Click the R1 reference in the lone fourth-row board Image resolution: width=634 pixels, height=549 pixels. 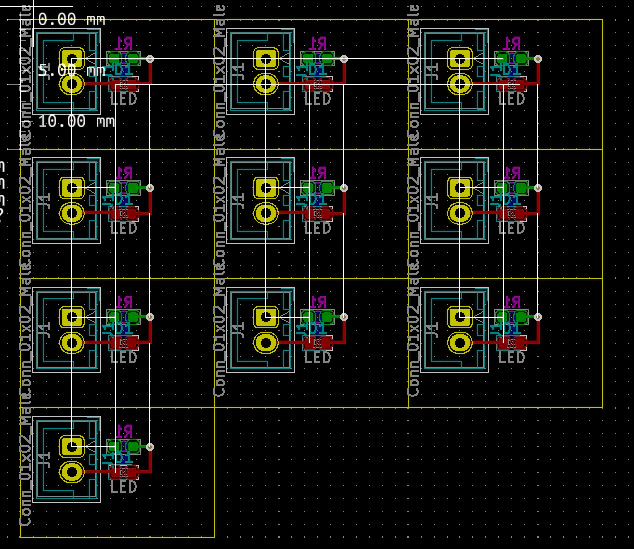click(124, 431)
